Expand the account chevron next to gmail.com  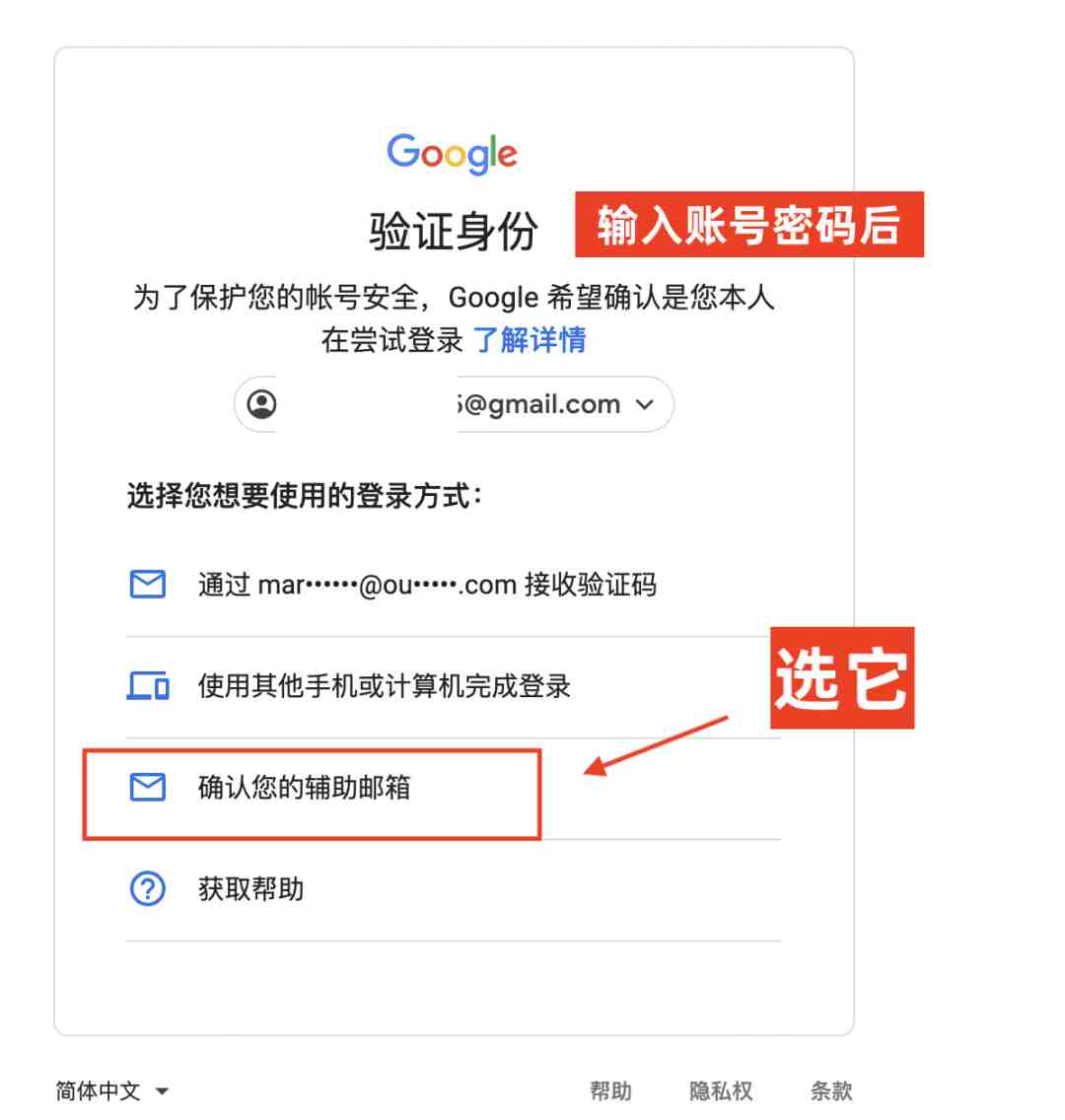(x=644, y=404)
